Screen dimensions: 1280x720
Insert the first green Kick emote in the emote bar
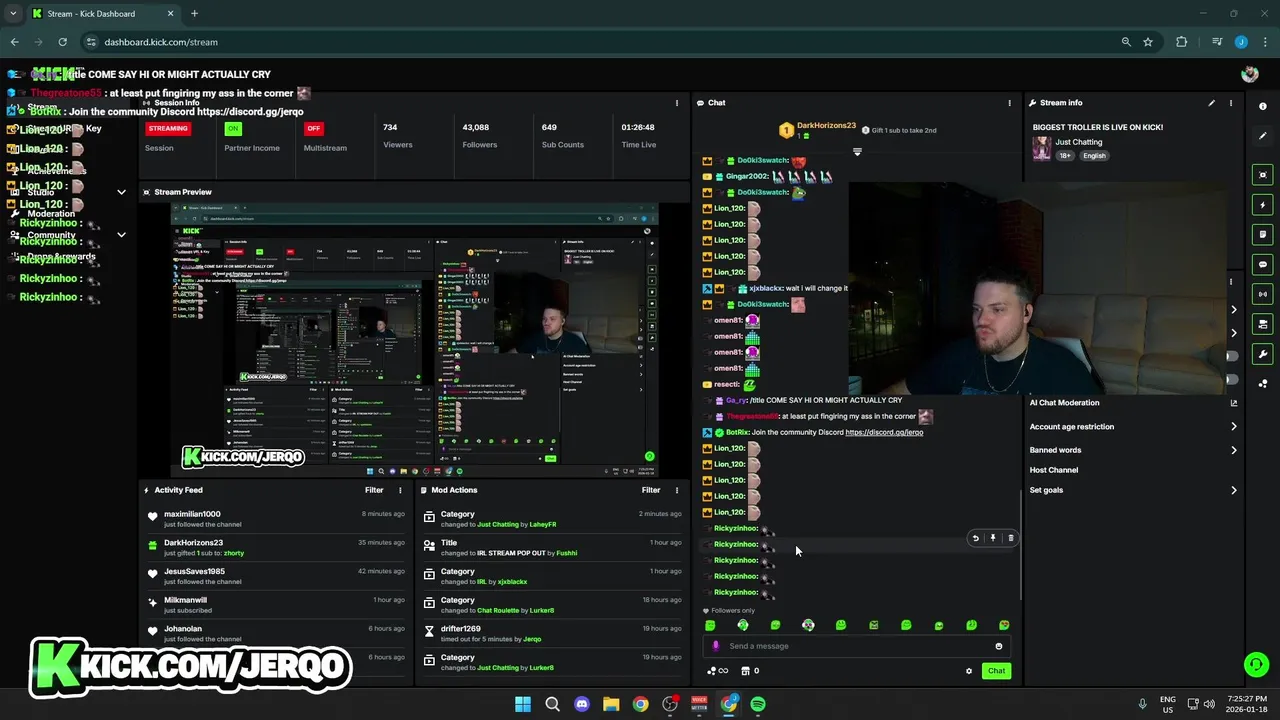coord(710,625)
